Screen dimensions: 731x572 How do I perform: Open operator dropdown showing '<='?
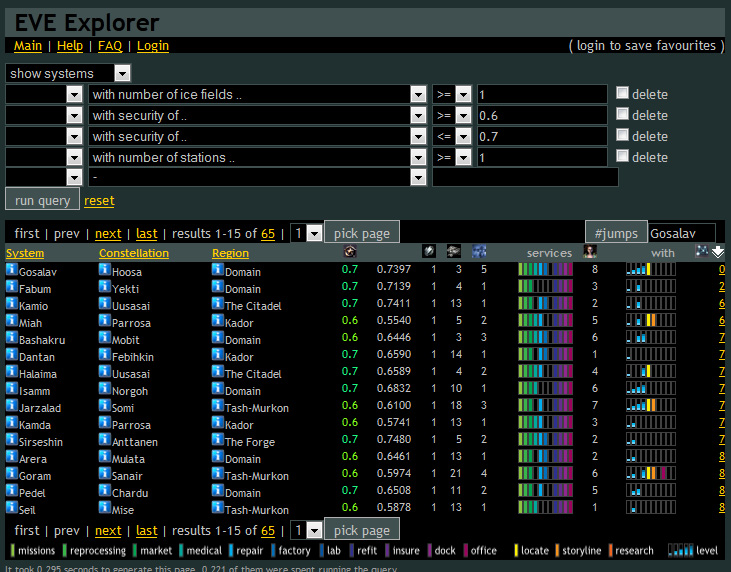(x=452, y=136)
